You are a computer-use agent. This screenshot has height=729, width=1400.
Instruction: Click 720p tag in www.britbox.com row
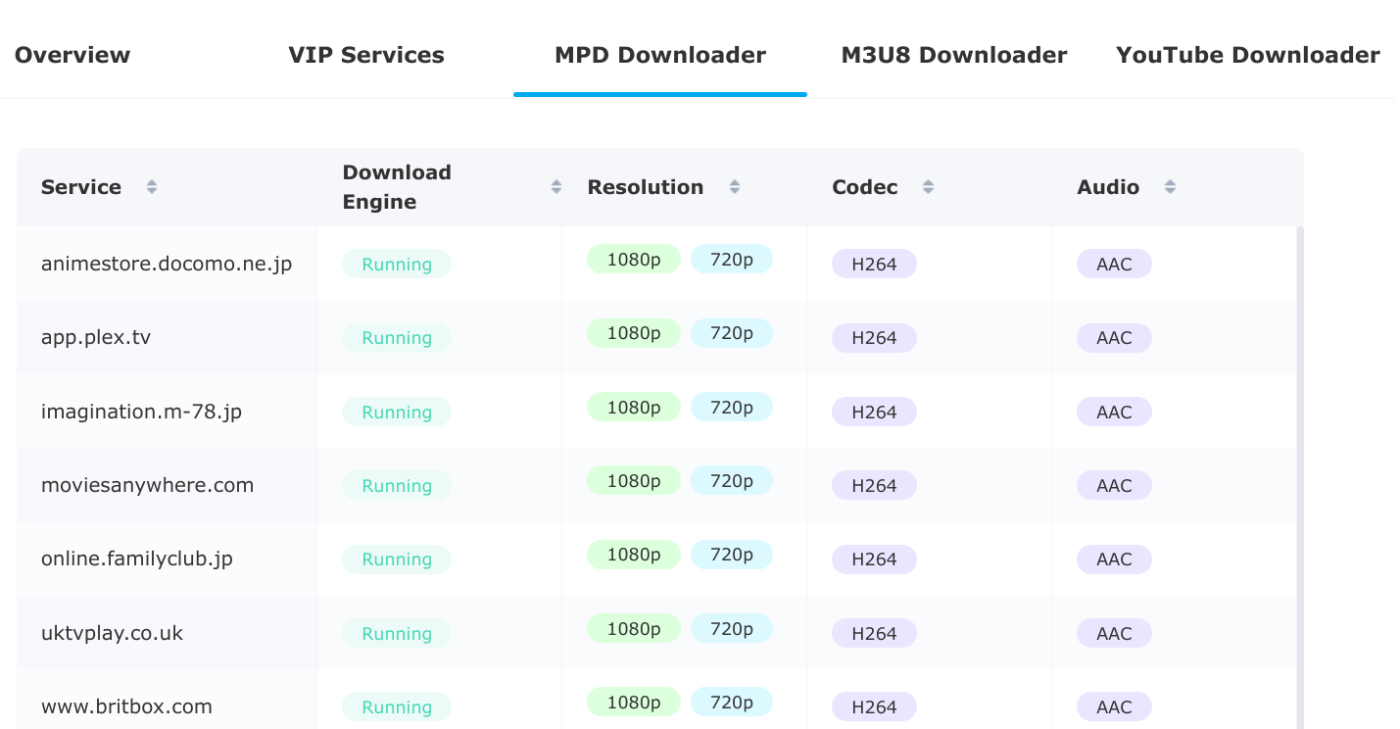[x=732, y=702]
